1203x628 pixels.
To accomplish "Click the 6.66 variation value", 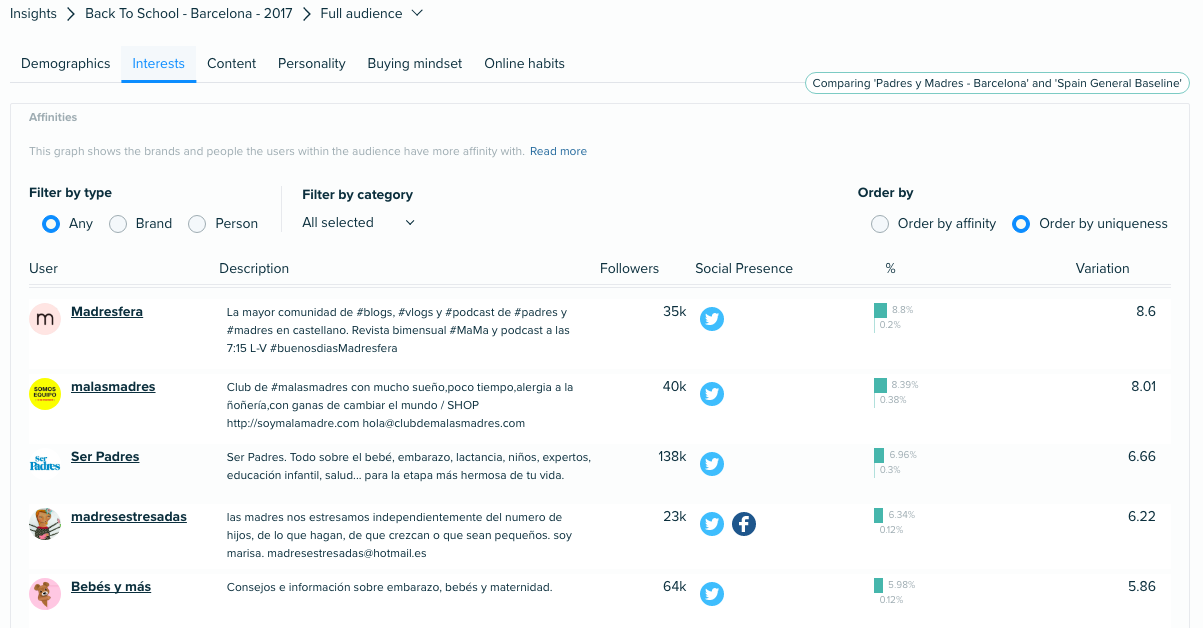I will coord(1141,457).
